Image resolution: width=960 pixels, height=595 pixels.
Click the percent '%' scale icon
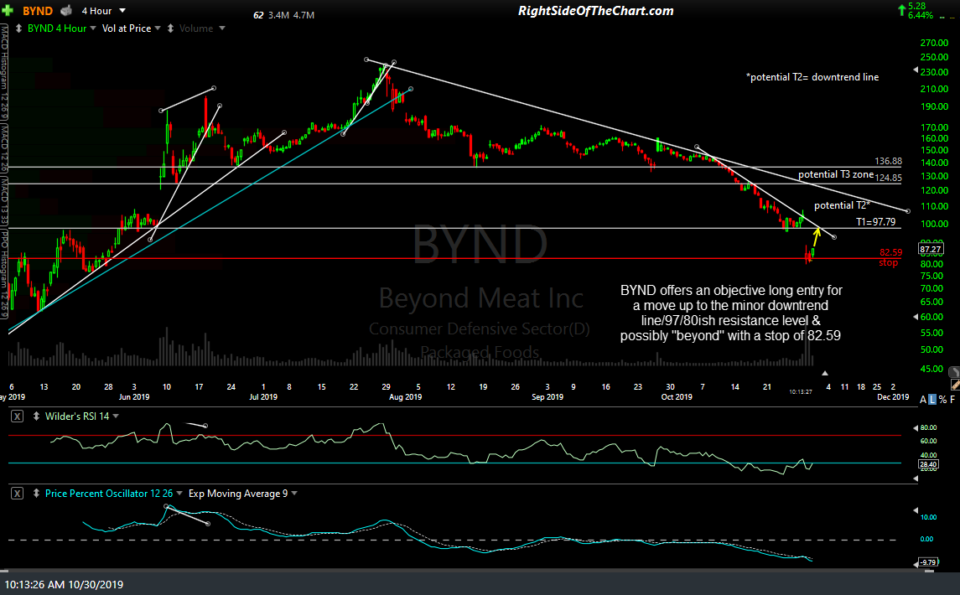point(942,399)
